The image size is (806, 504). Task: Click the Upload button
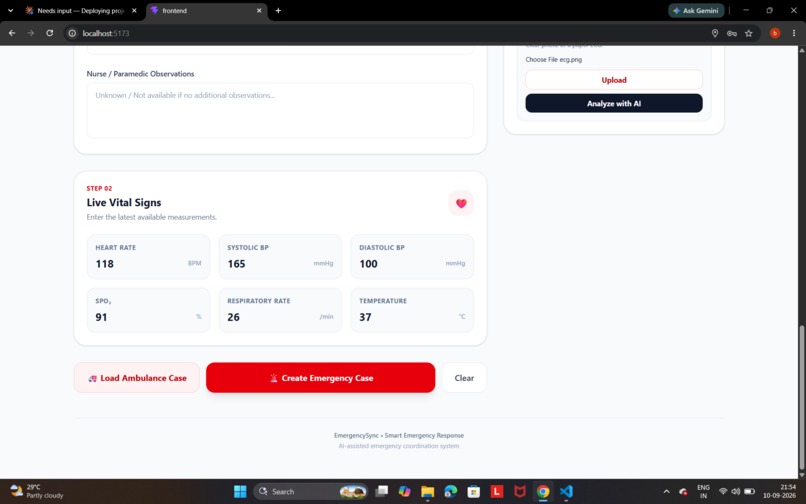click(x=614, y=80)
